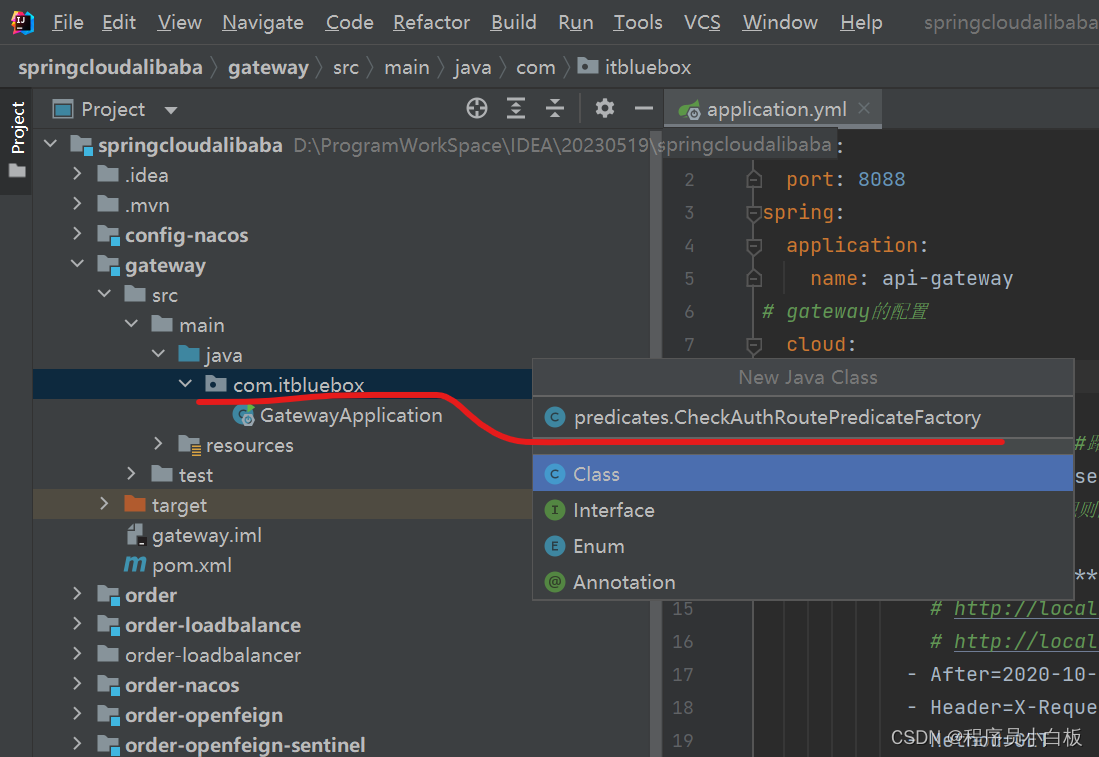
Task: Click the locate file crosshair icon
Action: pyautogui.click(x=477, y=109)
